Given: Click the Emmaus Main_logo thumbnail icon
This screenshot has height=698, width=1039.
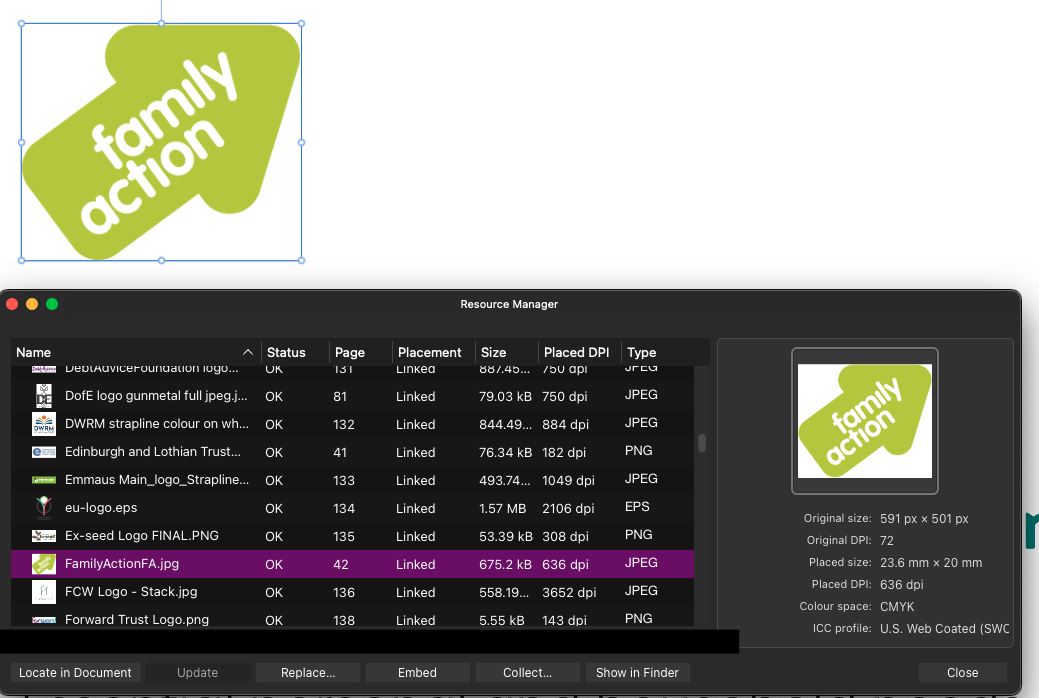Looking at the screenshot, I should 44,480.
